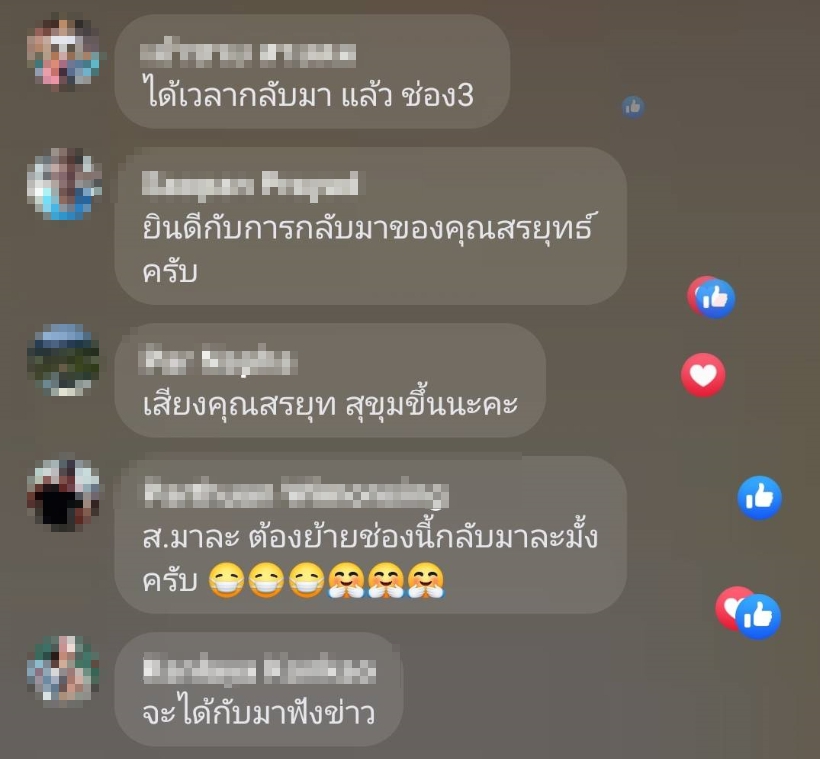Click blurred username above 'เสียงคุณสรยุท สุขุมขึ้นนะคะ'
The height and width of the screenshot is (759, 820).
point(219,360)
